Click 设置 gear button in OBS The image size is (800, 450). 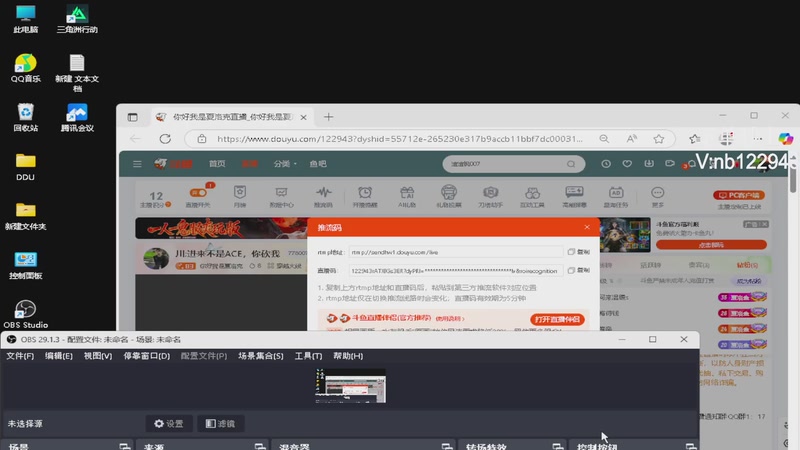tap(169, 423)
